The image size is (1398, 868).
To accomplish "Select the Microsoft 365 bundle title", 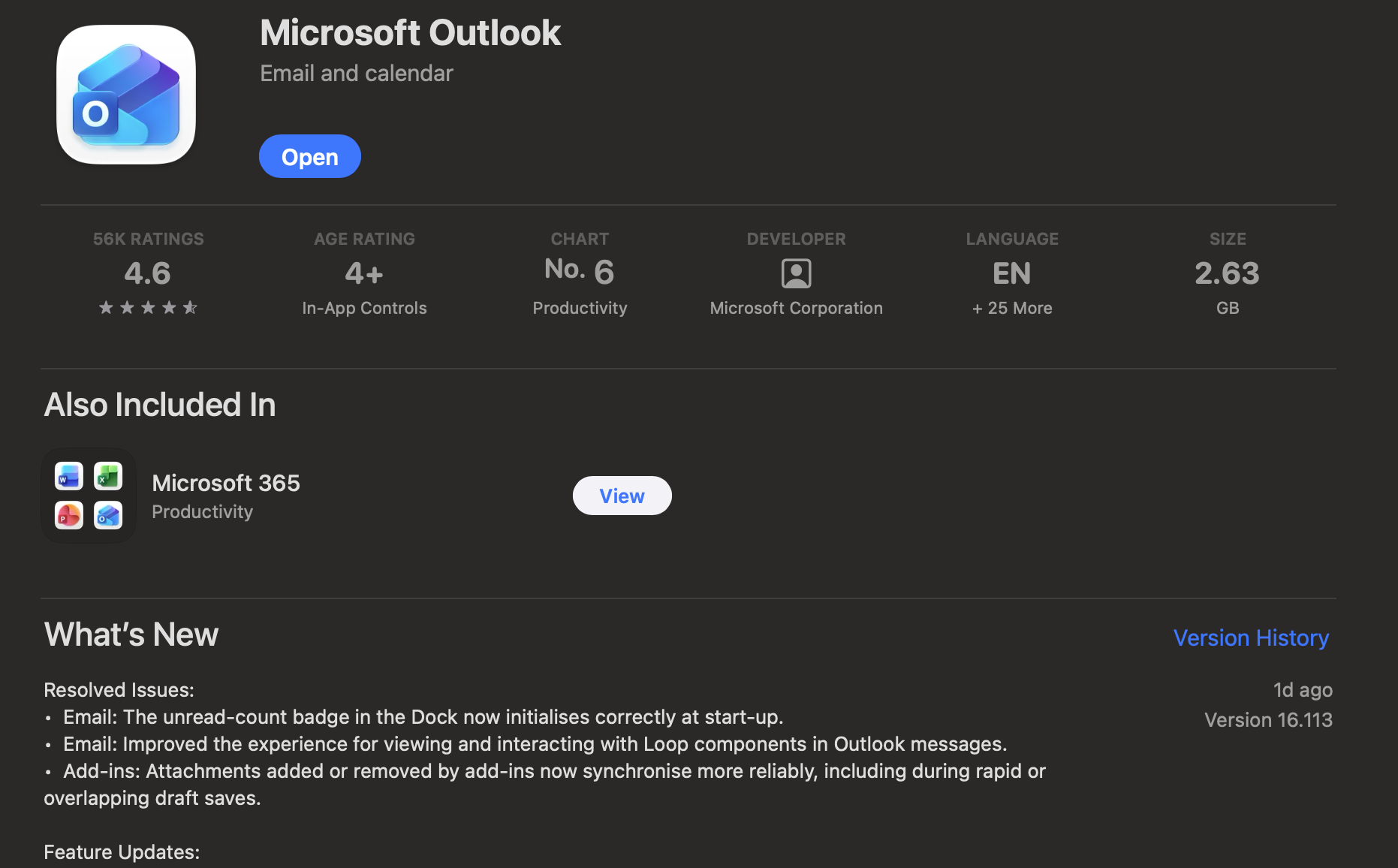I will tap(226, 483).
